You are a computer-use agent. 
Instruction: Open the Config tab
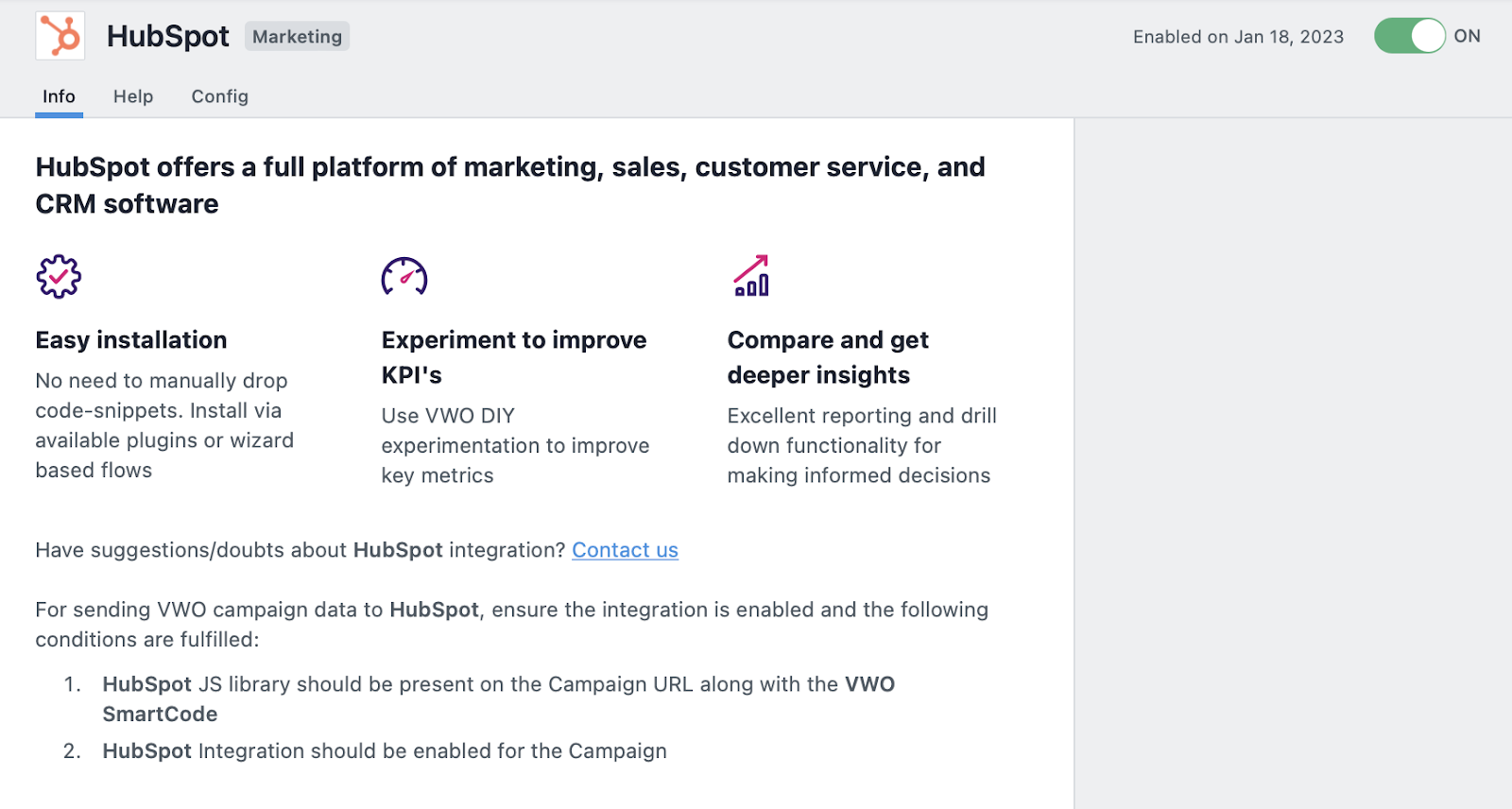click(x=220, y=96)
